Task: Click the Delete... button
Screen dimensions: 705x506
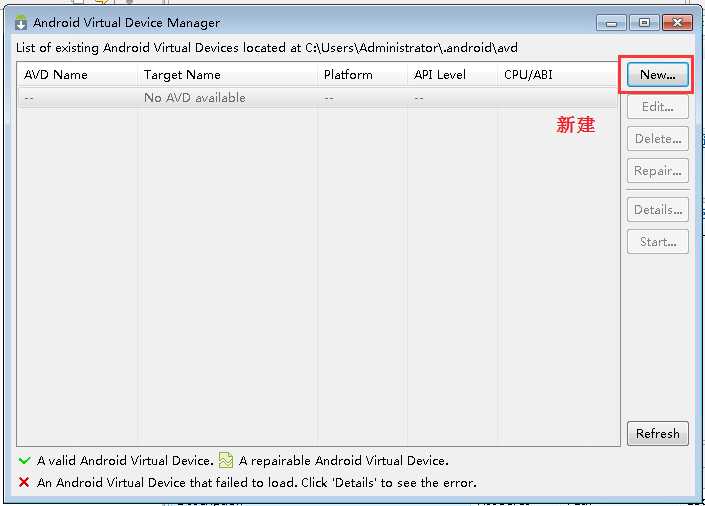Action: click(x=657, y=139)
